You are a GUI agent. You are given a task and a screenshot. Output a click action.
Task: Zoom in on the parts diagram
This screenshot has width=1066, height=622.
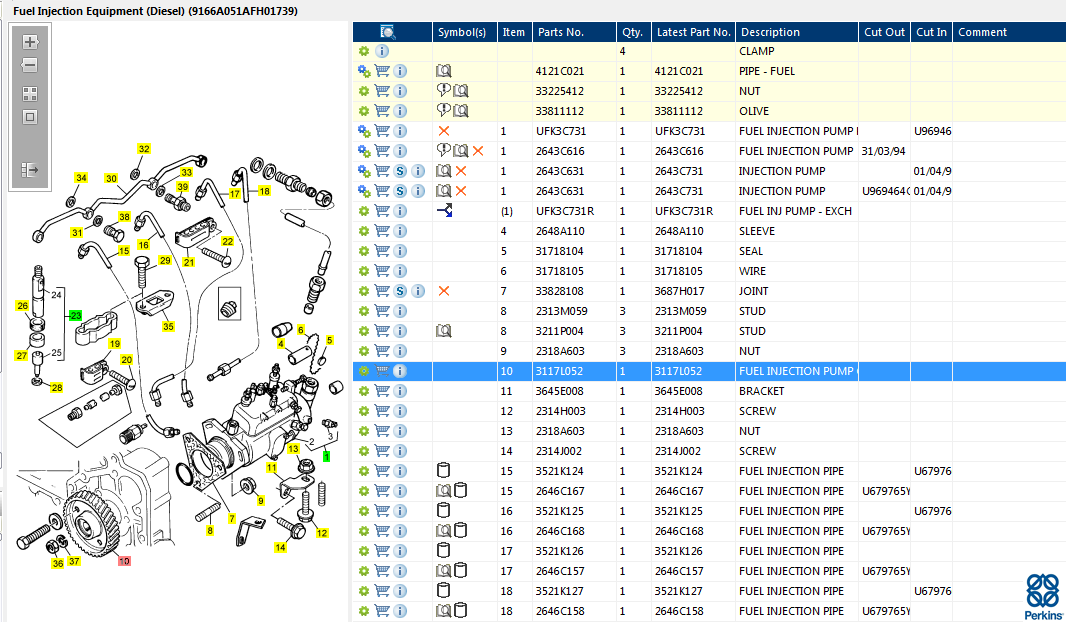pos(30,42)
